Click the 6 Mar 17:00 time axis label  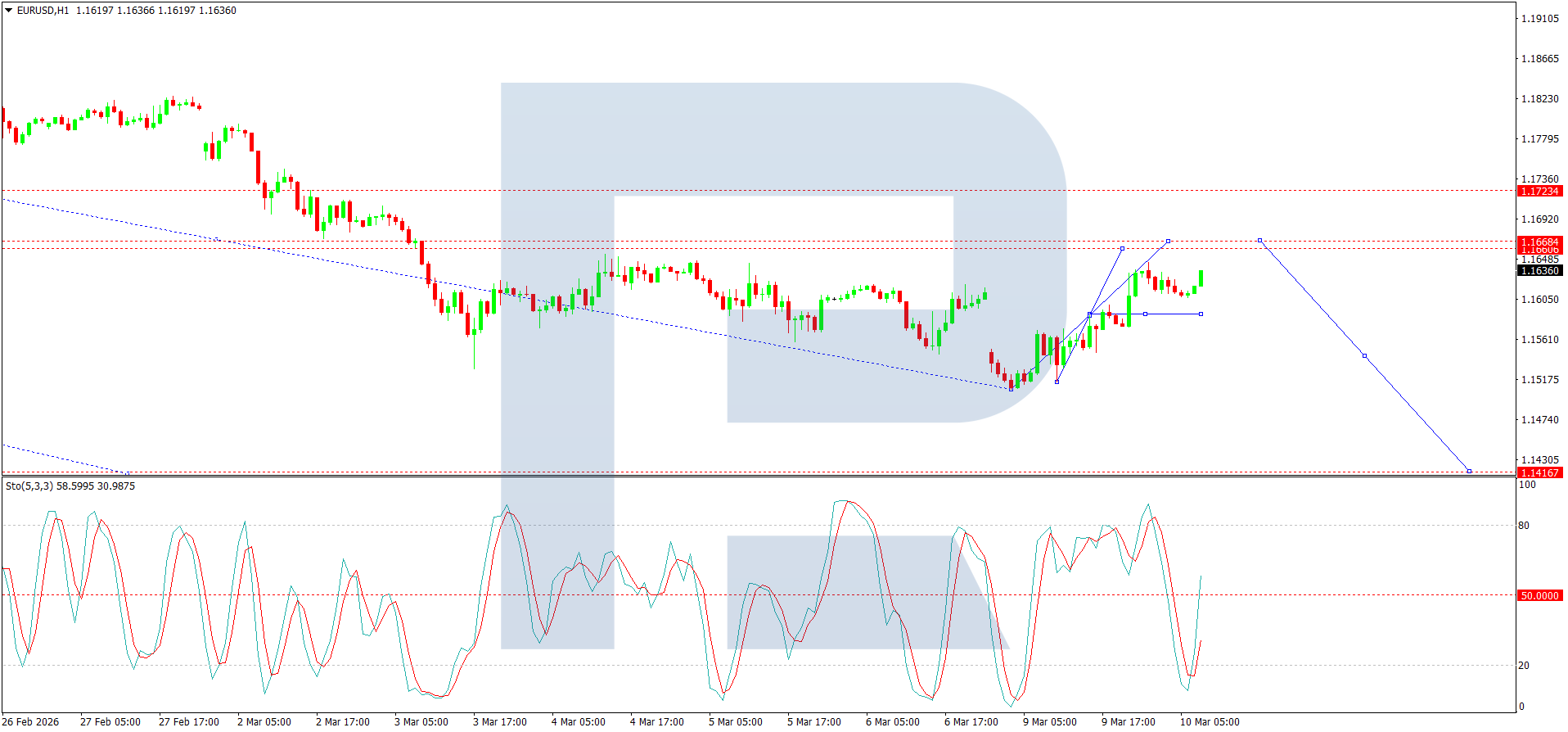coord(971,721)
